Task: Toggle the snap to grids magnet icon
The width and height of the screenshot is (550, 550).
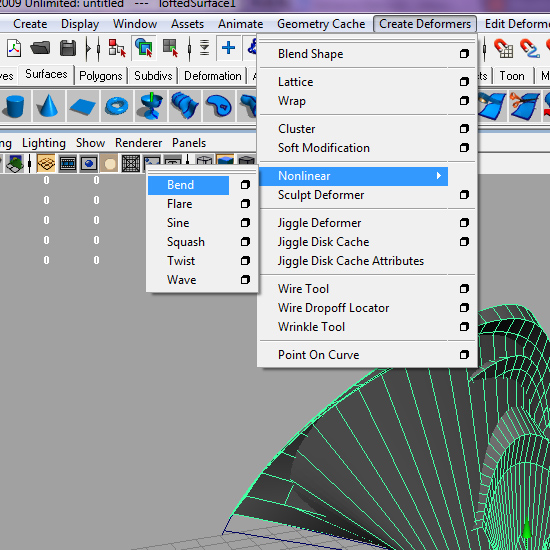Action: point(503,48)
